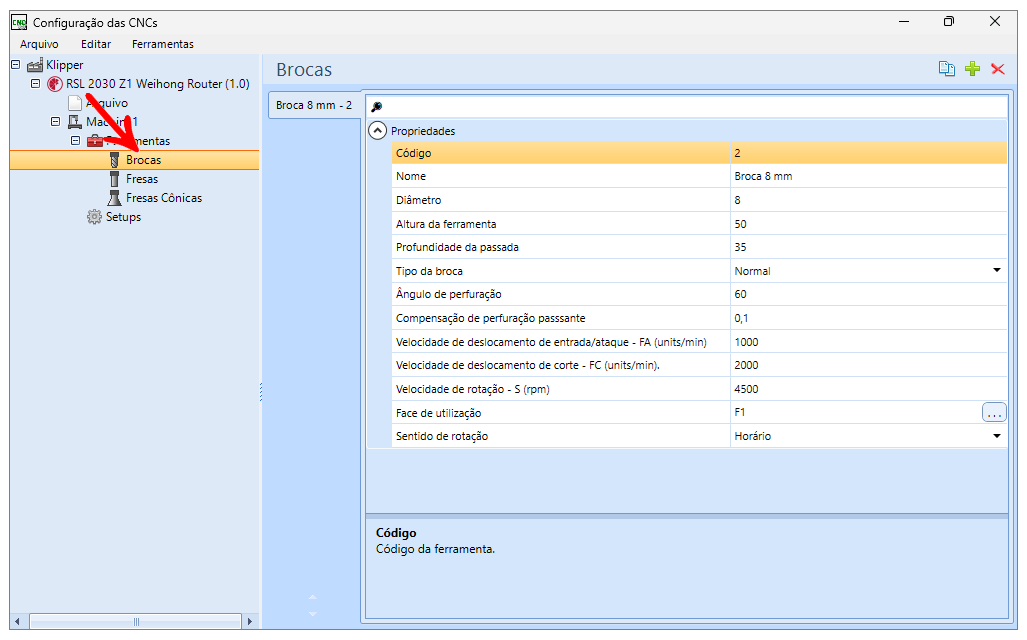Collapse the Ferramentas tree node
The width and height of the screenshot is (1027, 640).
coord(75,140)
